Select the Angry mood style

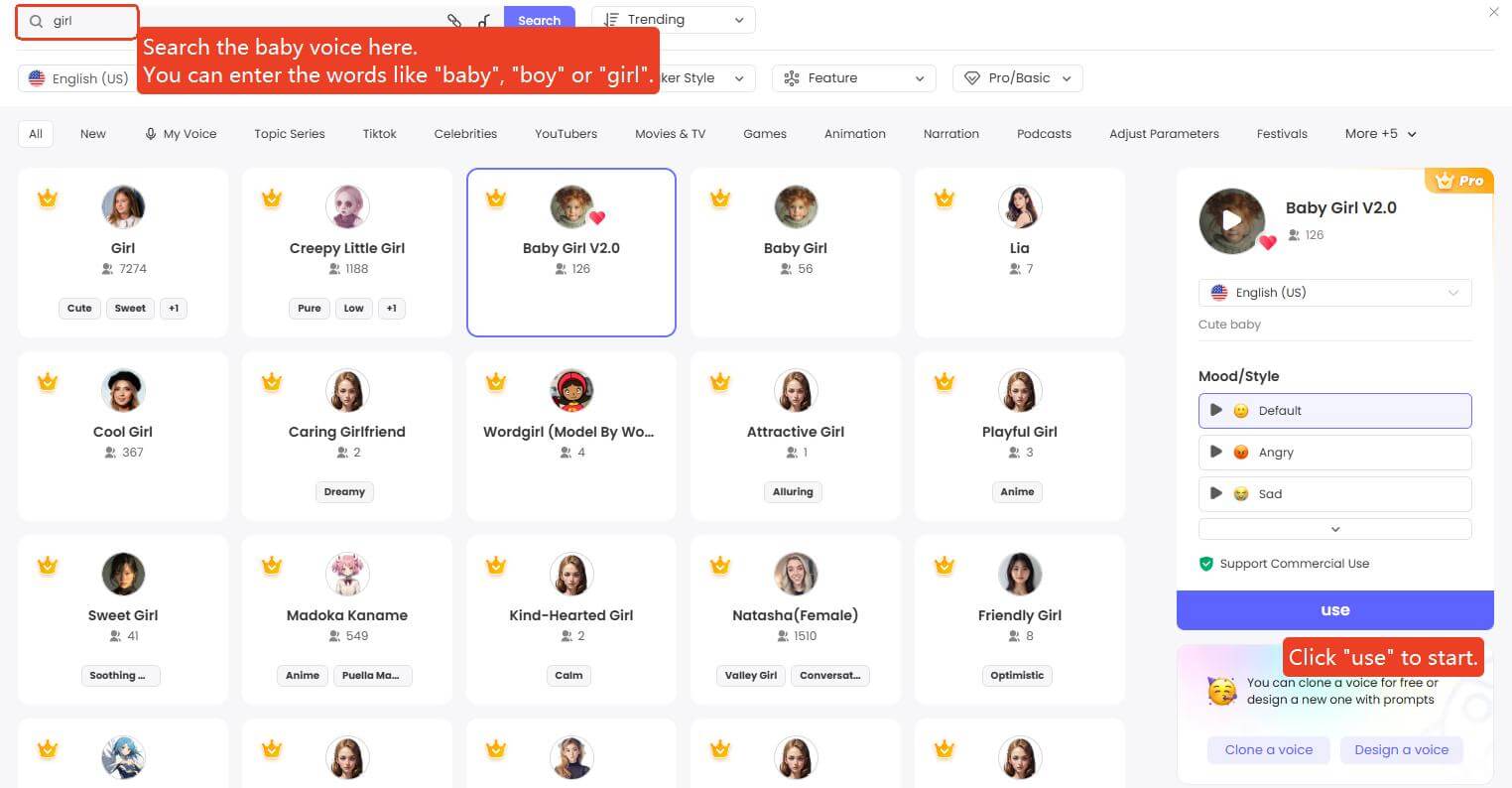[1334, 453]
